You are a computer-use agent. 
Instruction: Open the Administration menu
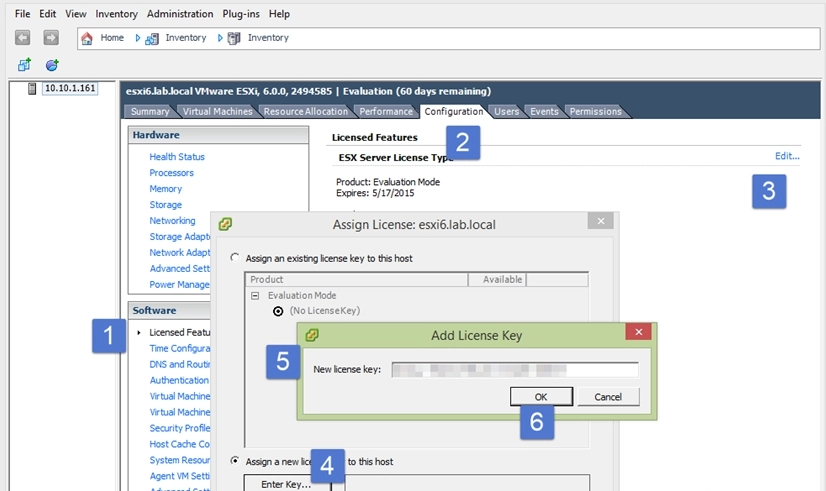point(180,14)
